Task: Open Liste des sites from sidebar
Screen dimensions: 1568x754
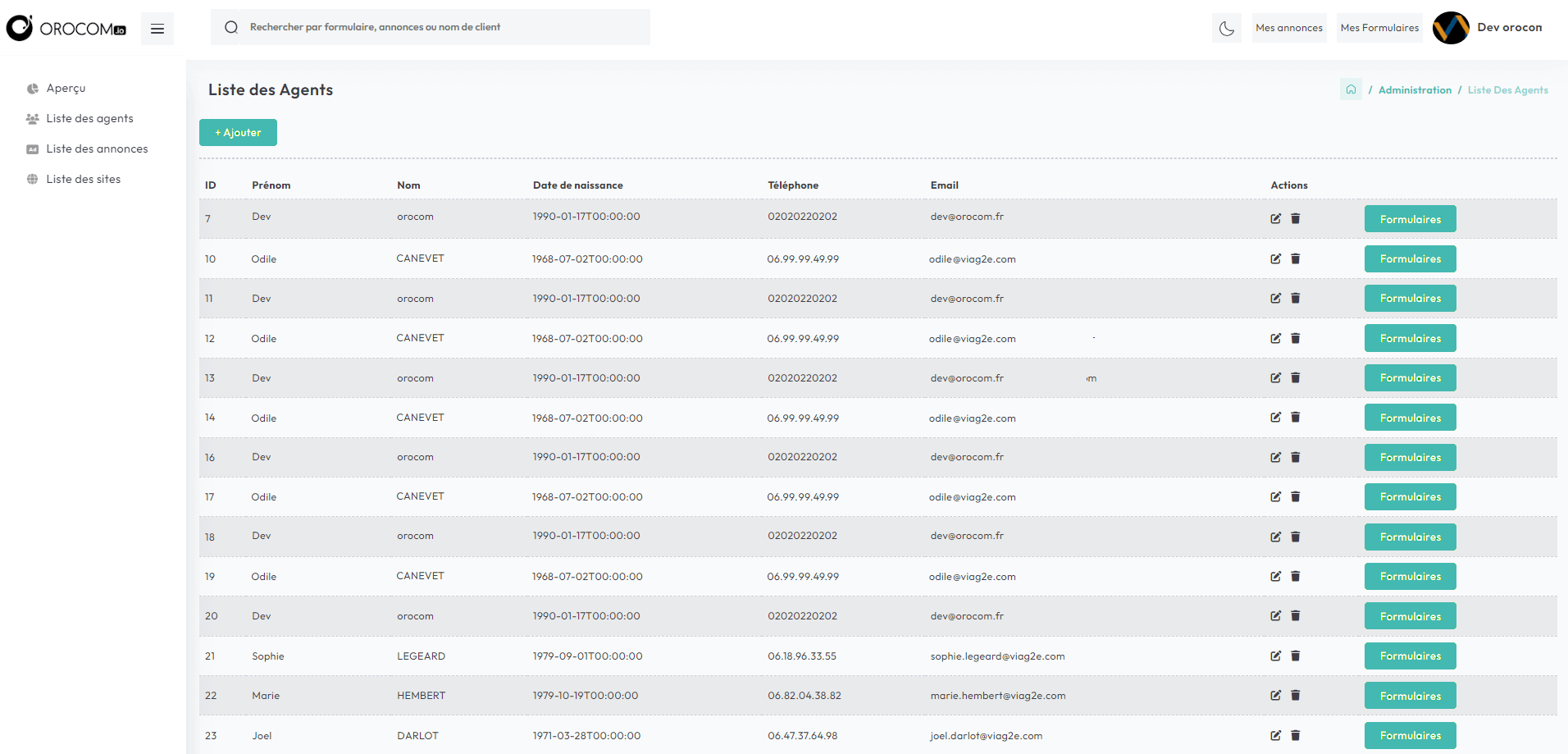Action: coord(83,179)
